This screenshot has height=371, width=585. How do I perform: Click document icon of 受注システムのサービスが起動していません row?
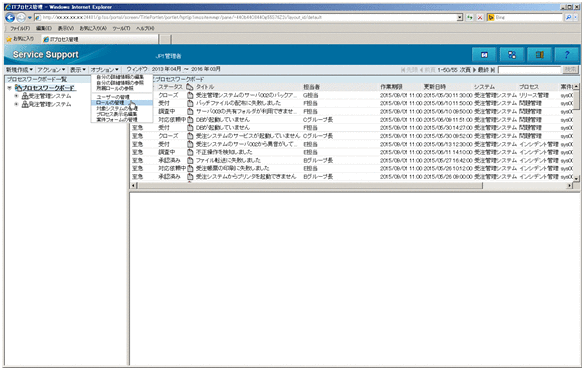pos(190,136)
